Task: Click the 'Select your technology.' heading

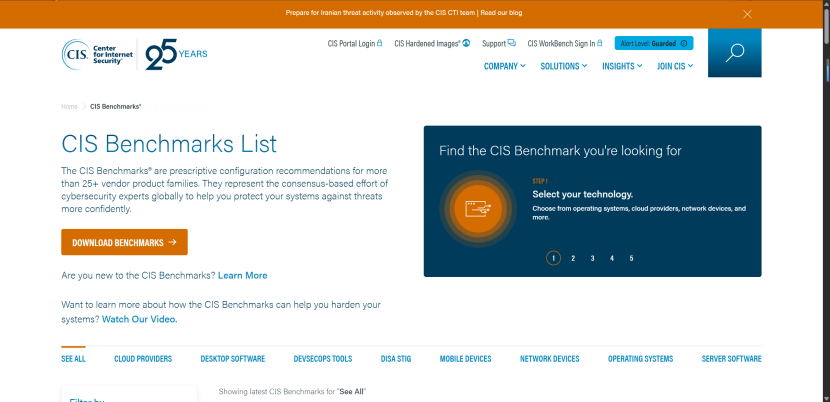Action: [582, 194]
